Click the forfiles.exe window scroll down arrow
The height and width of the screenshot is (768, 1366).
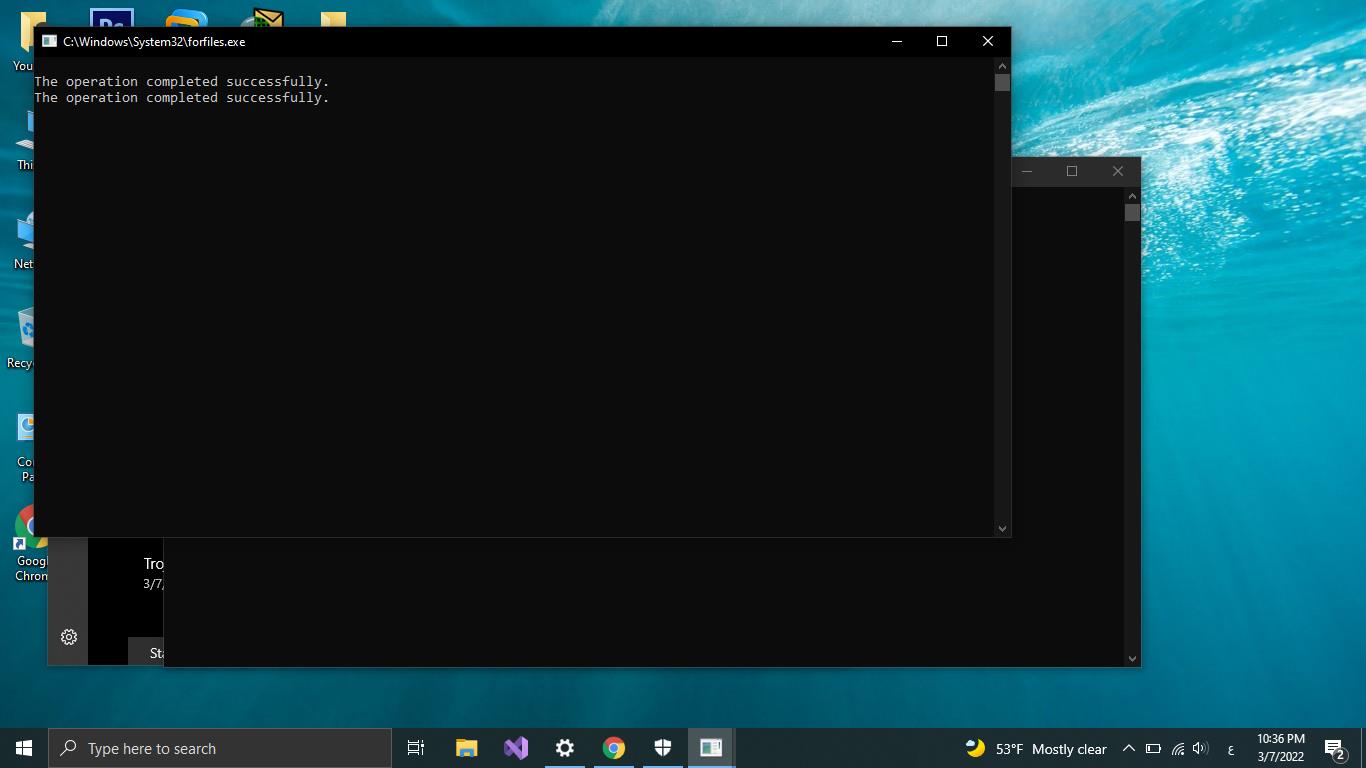[x=1002, y=529]
